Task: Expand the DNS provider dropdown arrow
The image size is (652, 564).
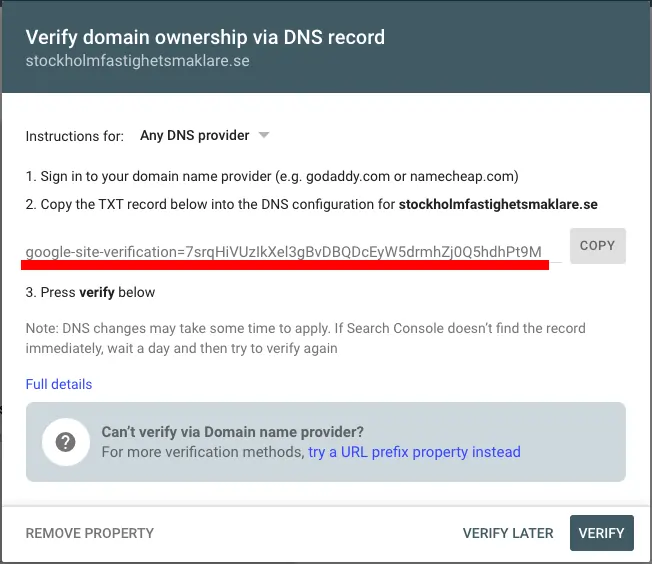Action: point(264,135)
